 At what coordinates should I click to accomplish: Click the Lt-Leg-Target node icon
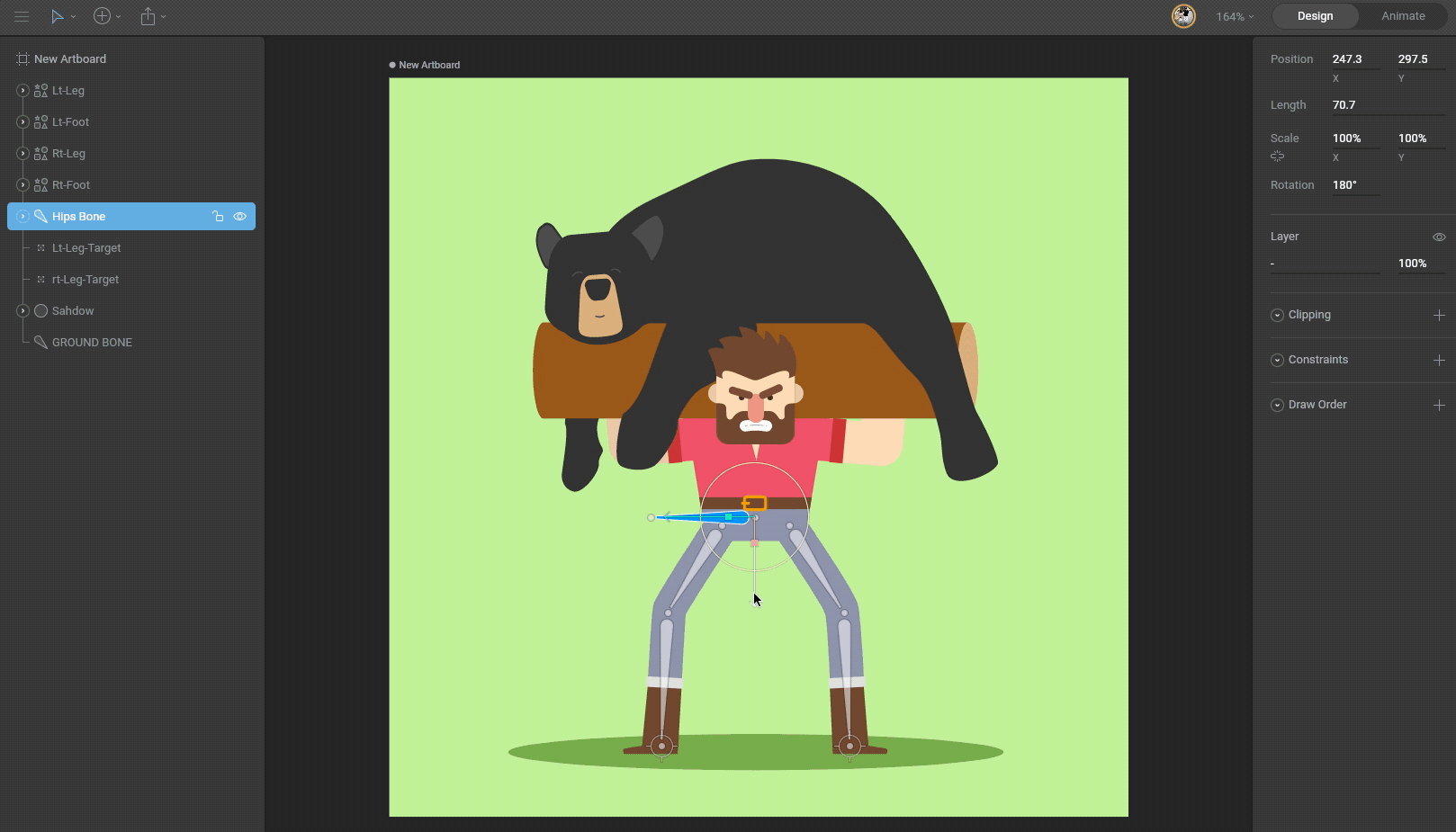click(40, 248)
